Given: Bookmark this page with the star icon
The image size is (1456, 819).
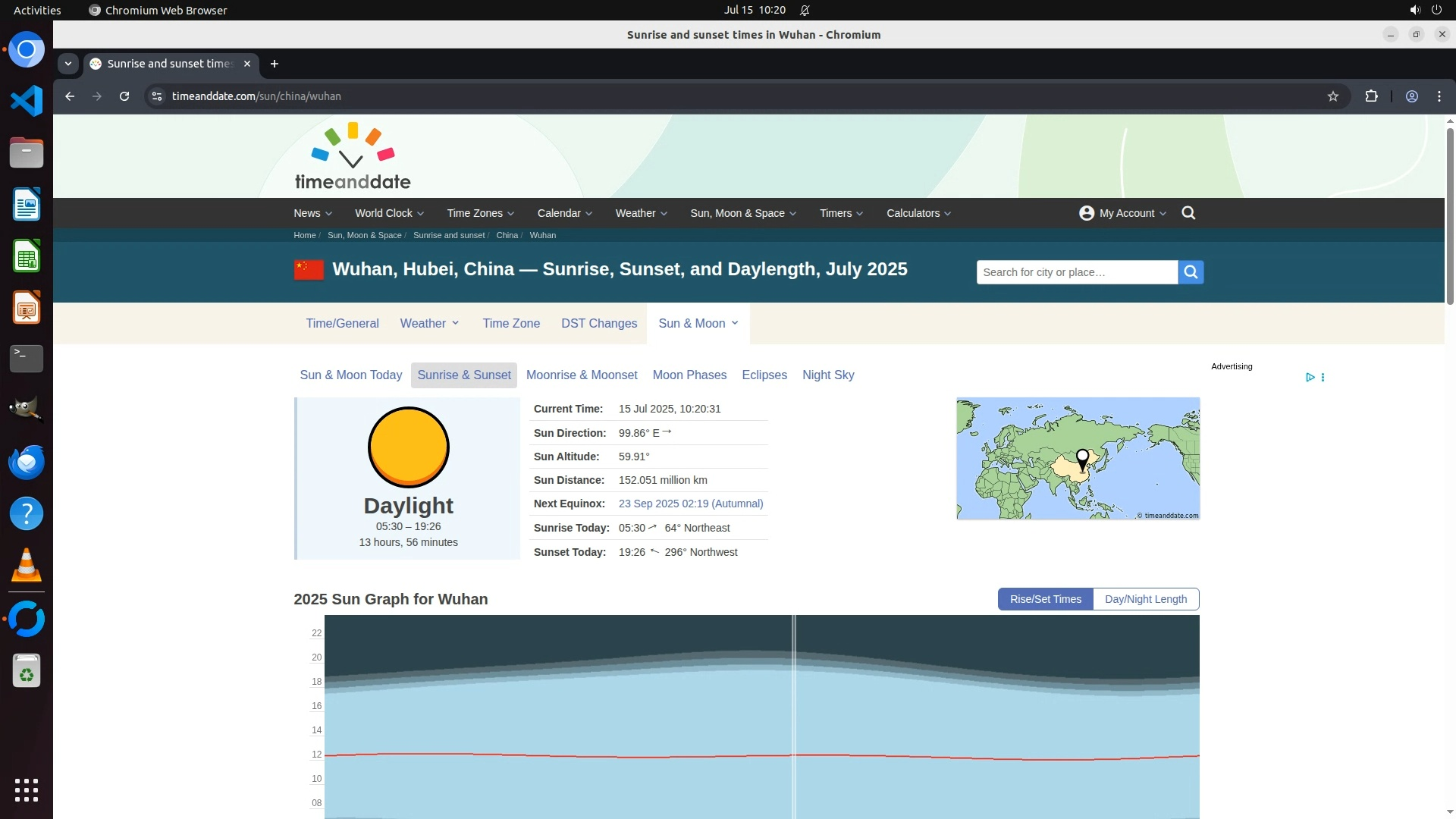Looking at the screenshot, I should (x=1333, y=96).
